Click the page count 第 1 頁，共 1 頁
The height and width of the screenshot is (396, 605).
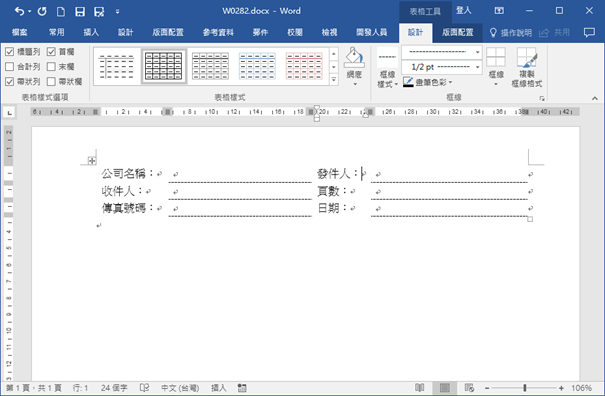pyautogui.click(x=34, y=388)
